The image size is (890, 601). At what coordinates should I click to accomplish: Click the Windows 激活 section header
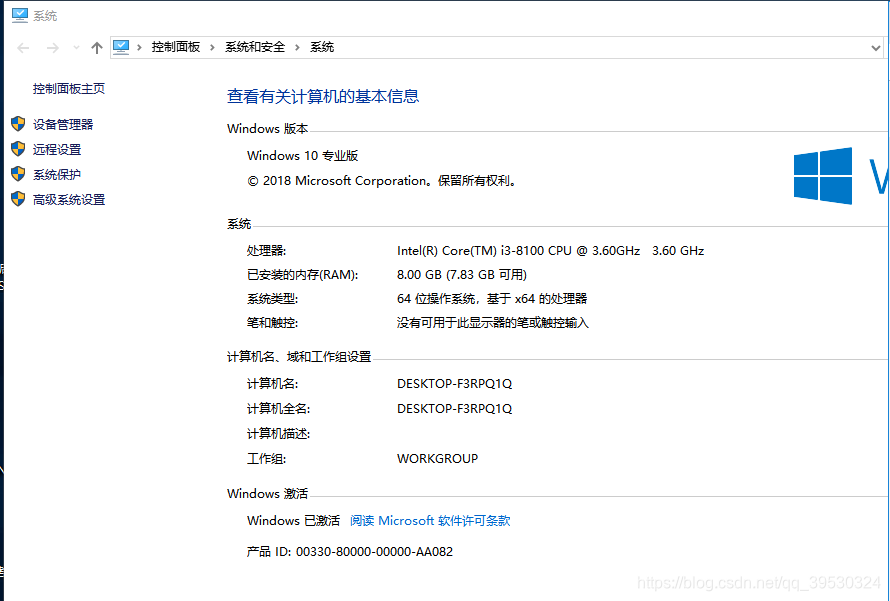pos(267,494)
